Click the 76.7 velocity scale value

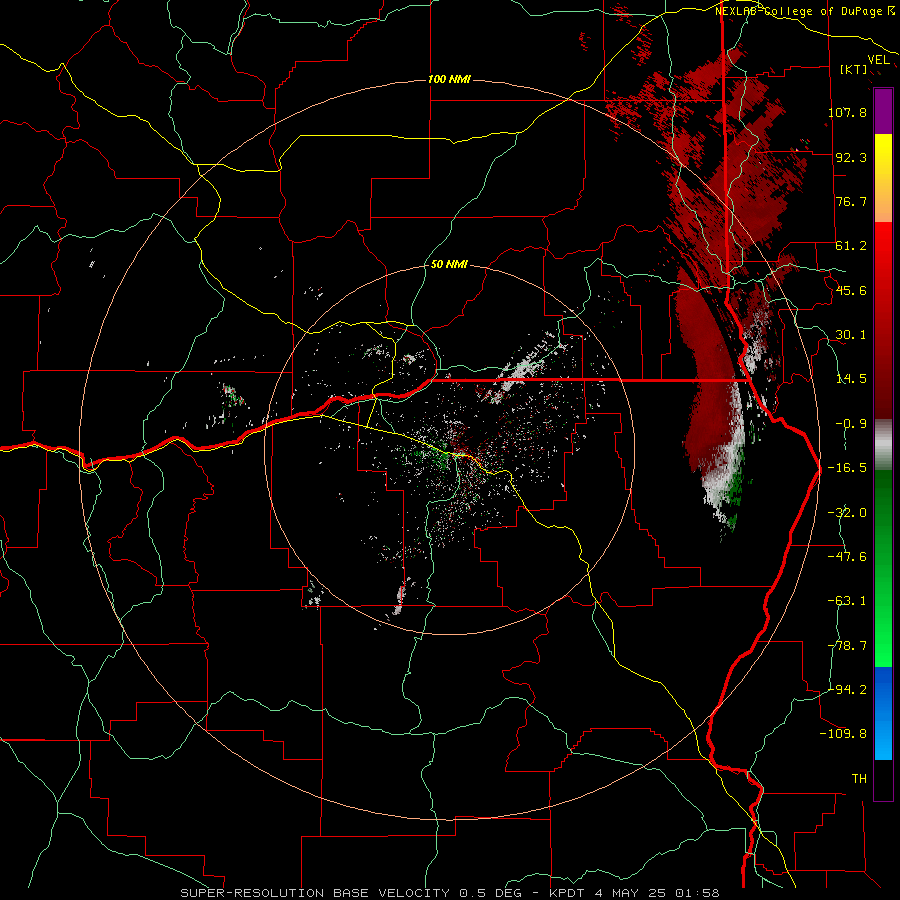(x=851, y=201)
